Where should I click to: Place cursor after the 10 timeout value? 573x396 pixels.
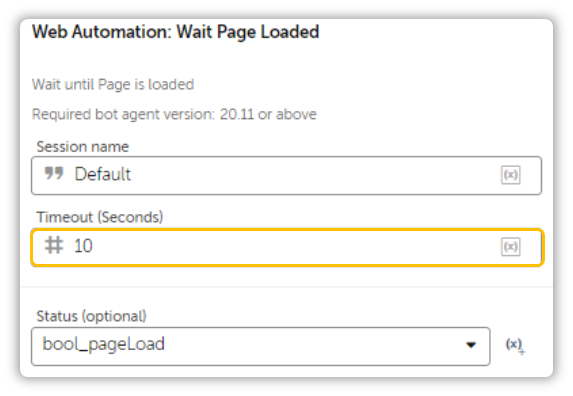coord(94,246)
